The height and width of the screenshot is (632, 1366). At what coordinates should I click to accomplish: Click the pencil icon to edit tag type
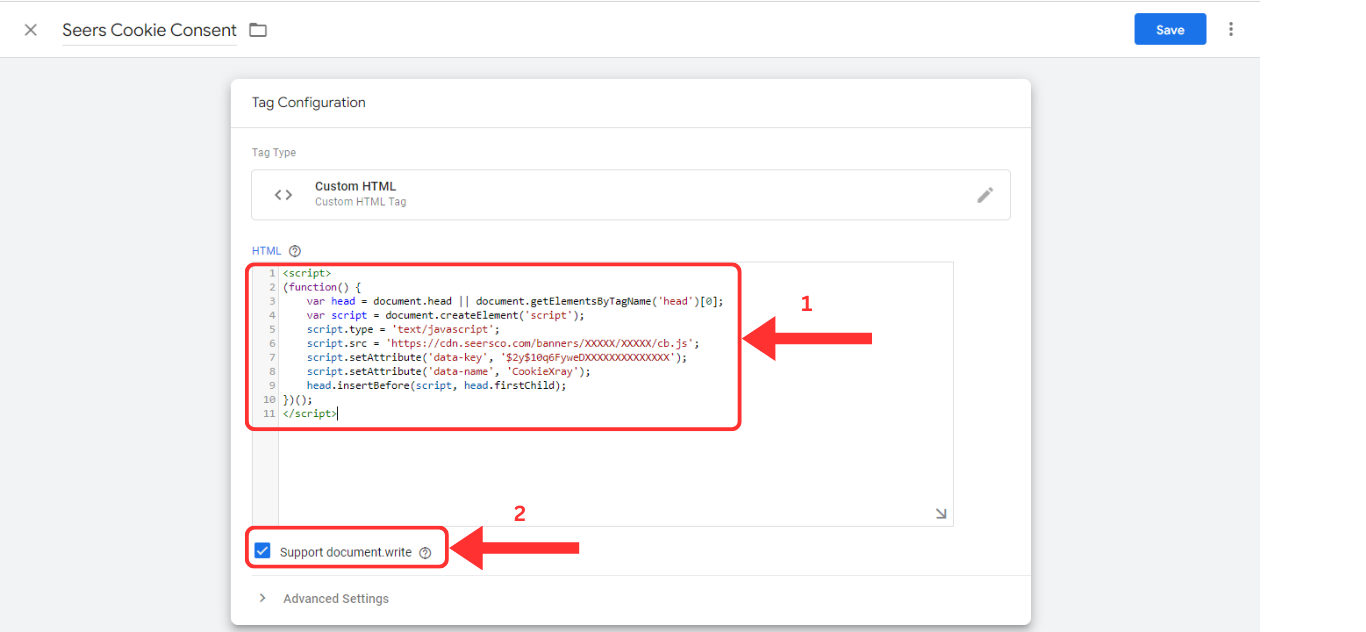click(985, 195)
